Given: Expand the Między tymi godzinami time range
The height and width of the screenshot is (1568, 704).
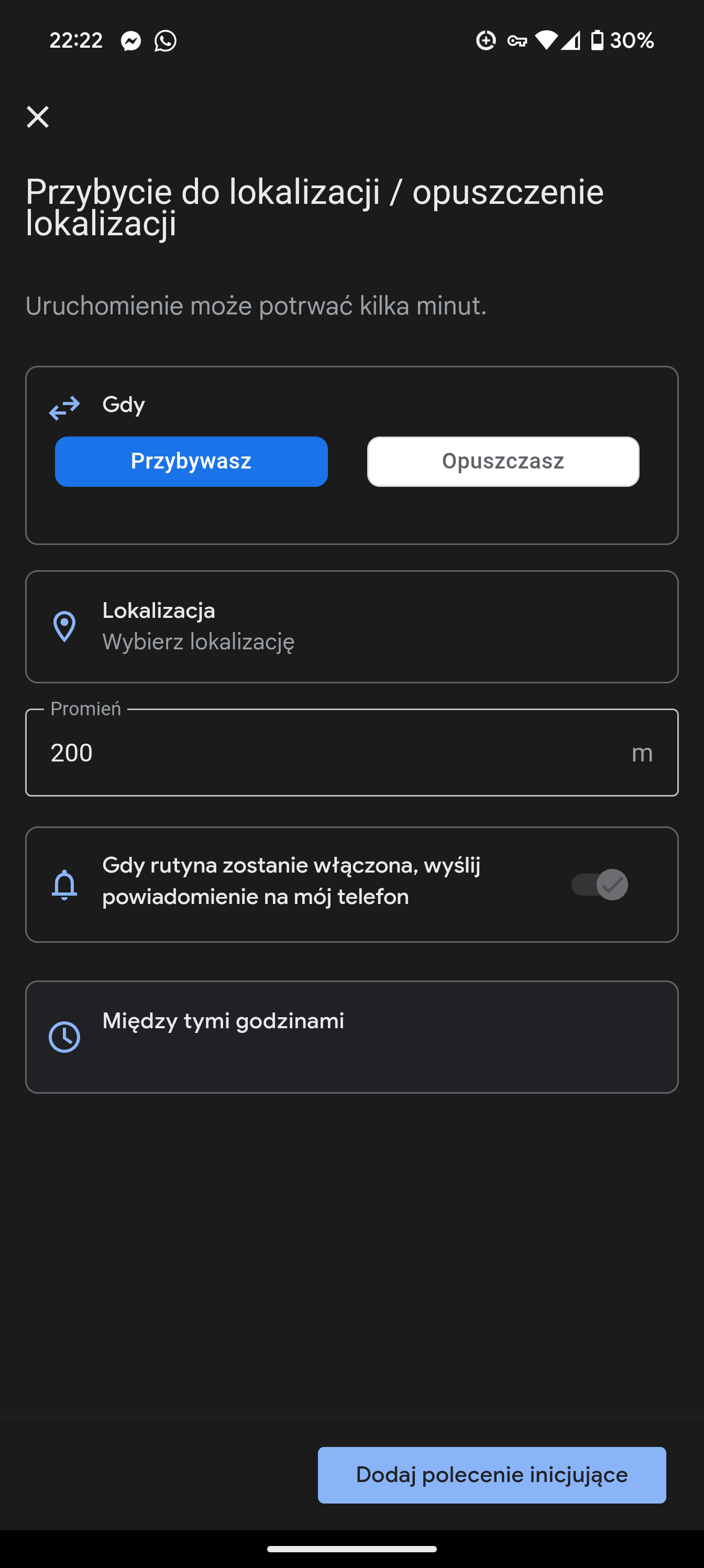Looking at the screenshot, I should 351,1037.
